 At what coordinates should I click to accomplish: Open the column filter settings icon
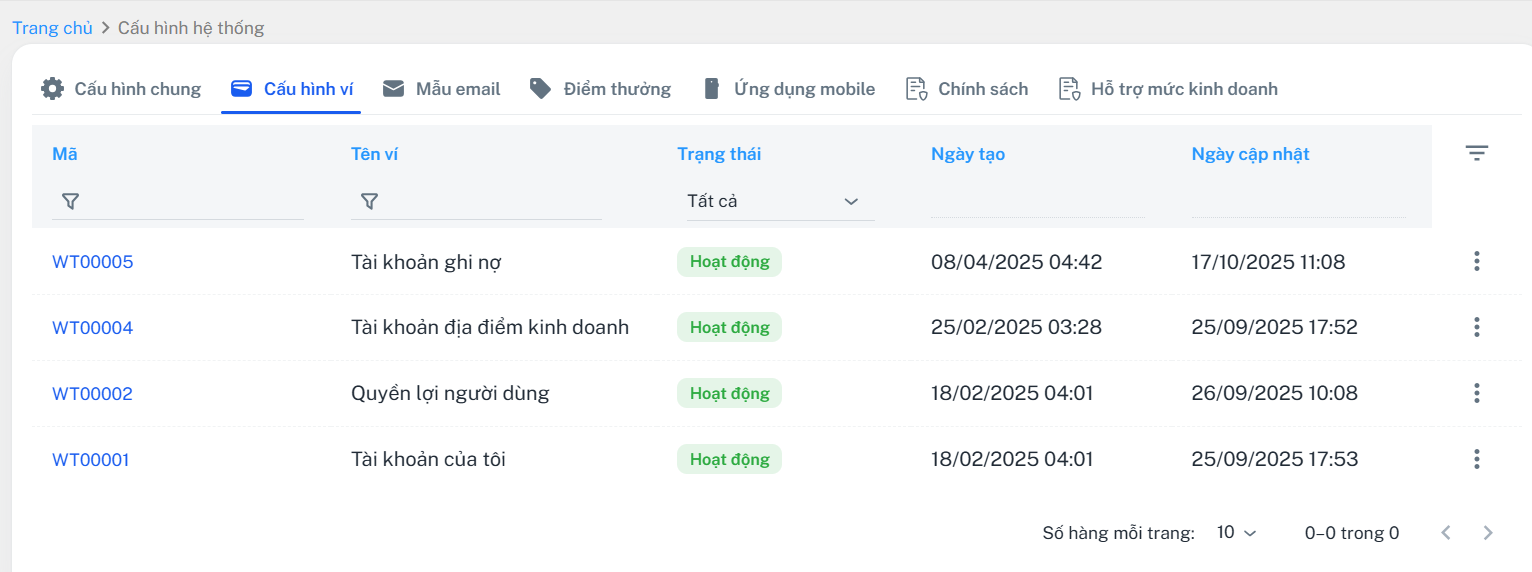click(x=1476, y=153)
